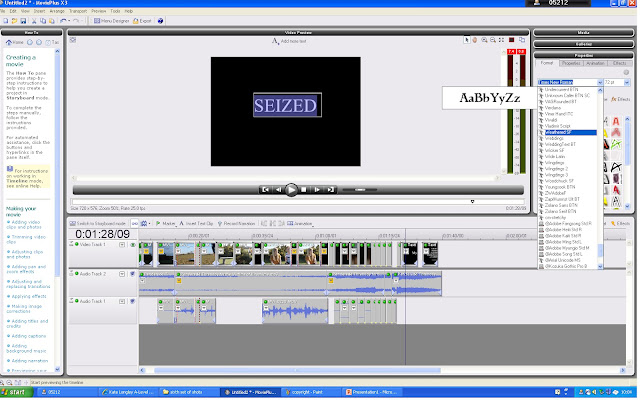
Task: Expand the Media panel header
Action: click(x=583, y=32)
